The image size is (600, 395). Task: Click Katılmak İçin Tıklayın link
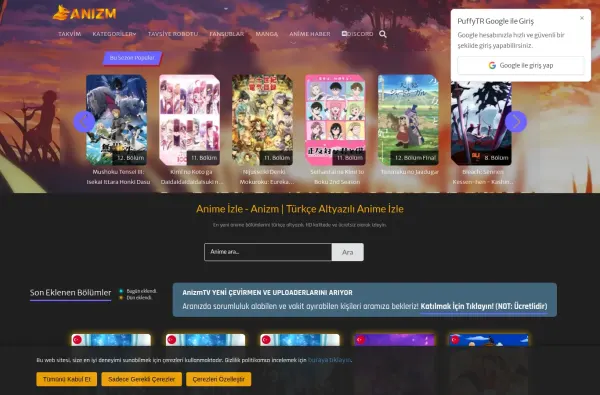tap(484, 306)
